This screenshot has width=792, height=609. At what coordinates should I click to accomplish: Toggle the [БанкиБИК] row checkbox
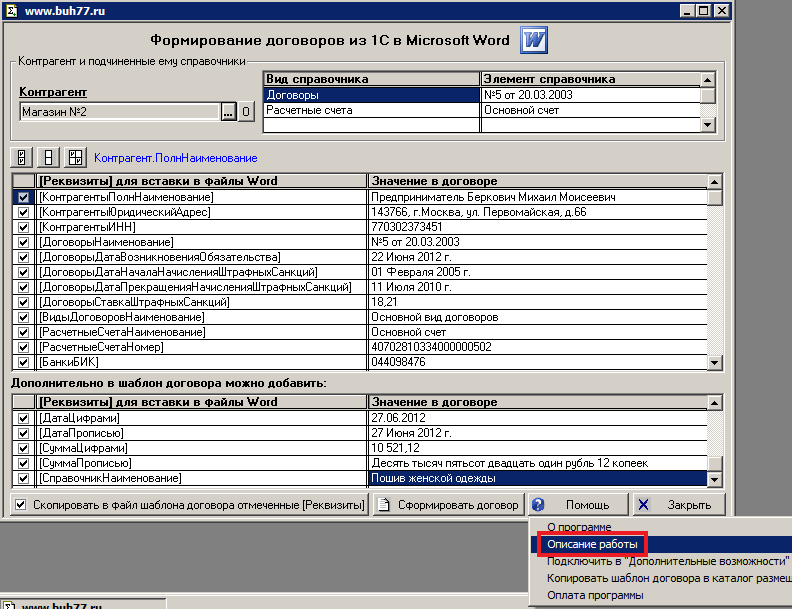23,362
